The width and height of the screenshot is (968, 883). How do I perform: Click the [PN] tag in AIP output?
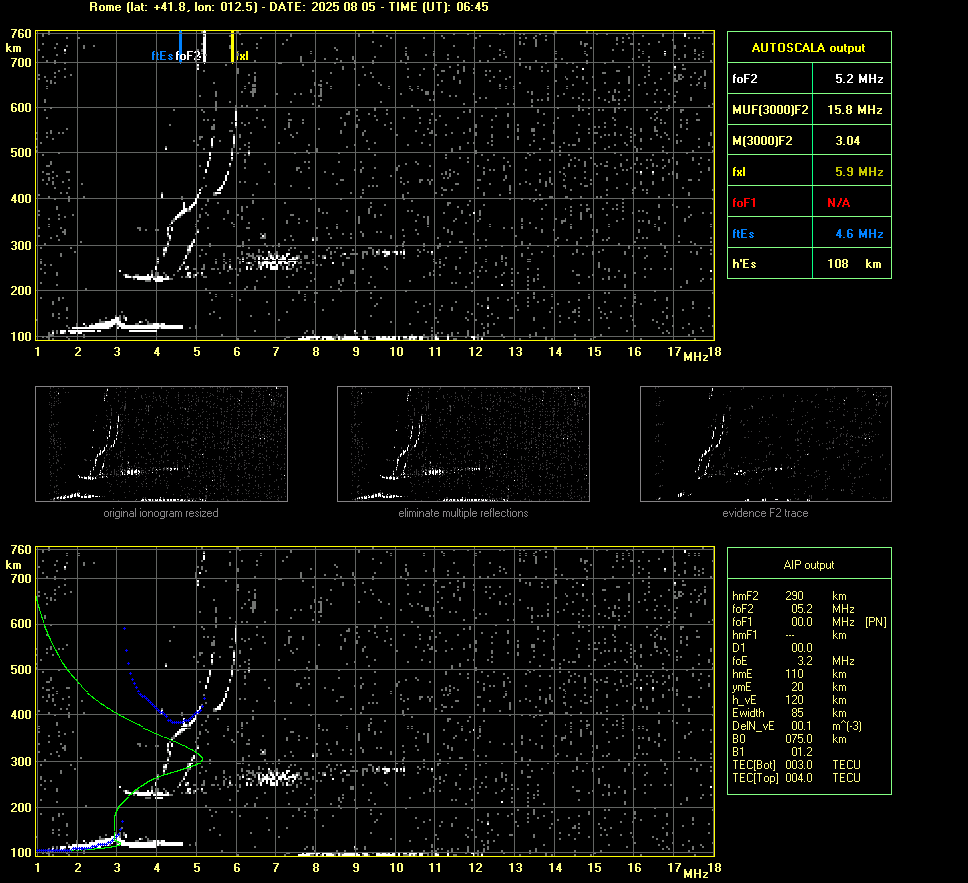click(875, 622)
